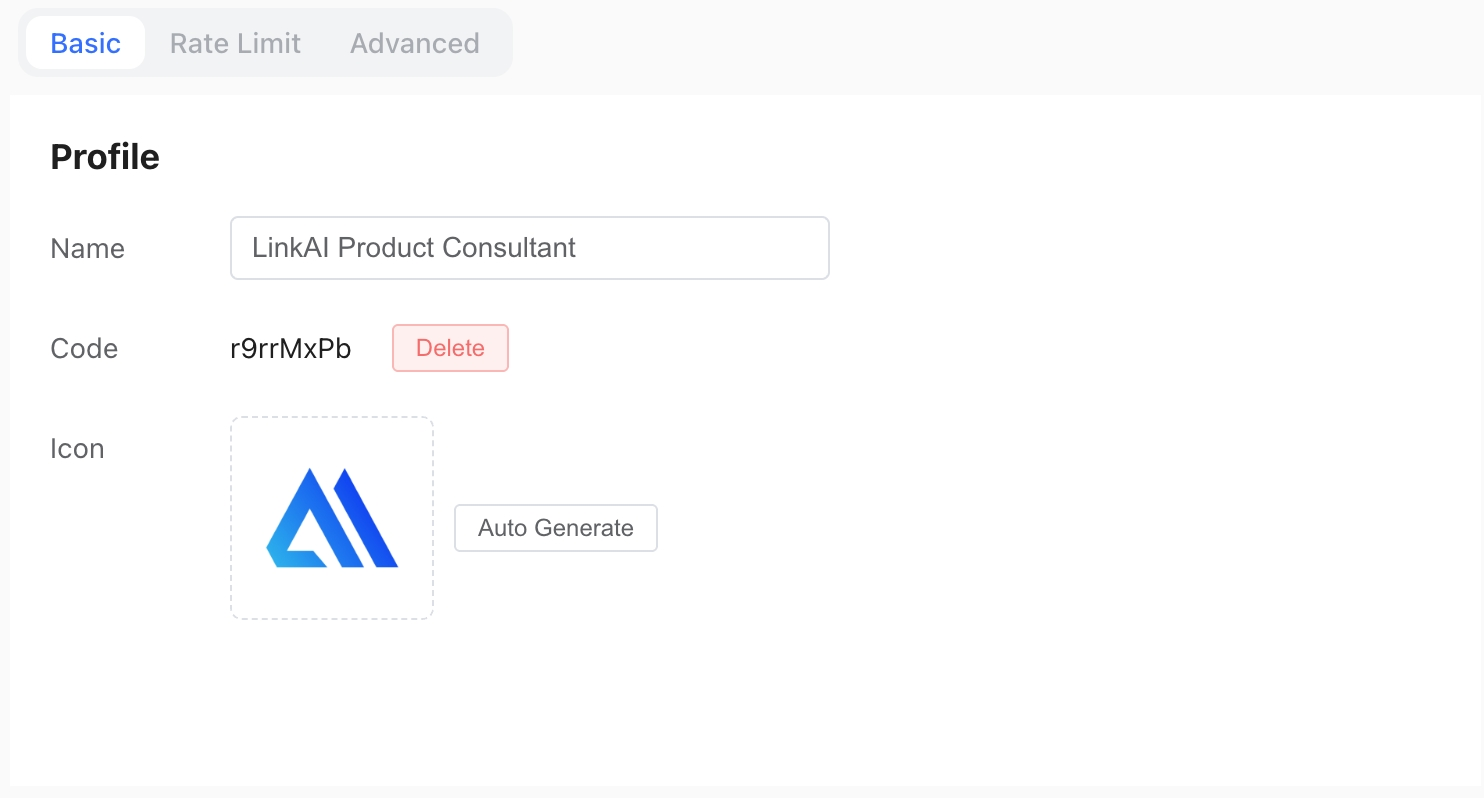
Task: Click the Auto Generate button
Action: (x=556, y=528)
